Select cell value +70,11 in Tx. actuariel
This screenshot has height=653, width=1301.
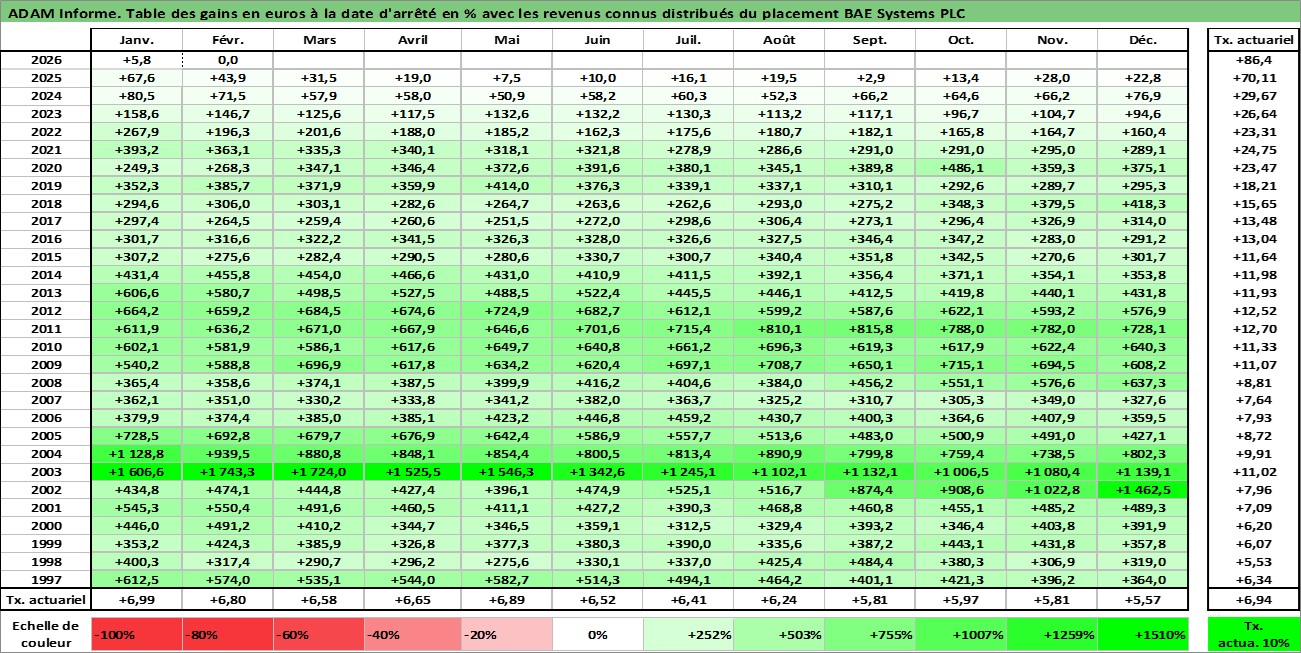click(x=1253, y=78)
